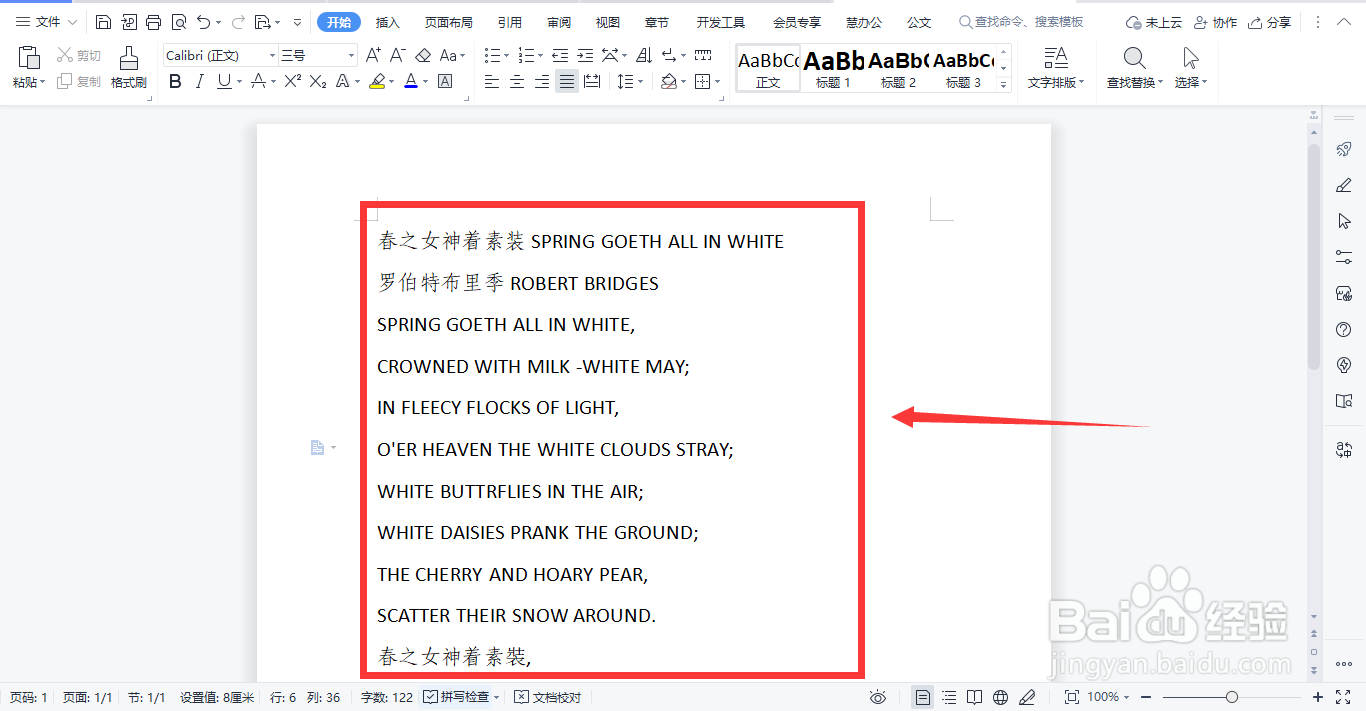Screen dimensions: 1366x711
Task: Toggle italic formatting
Action: coord(200,81)
